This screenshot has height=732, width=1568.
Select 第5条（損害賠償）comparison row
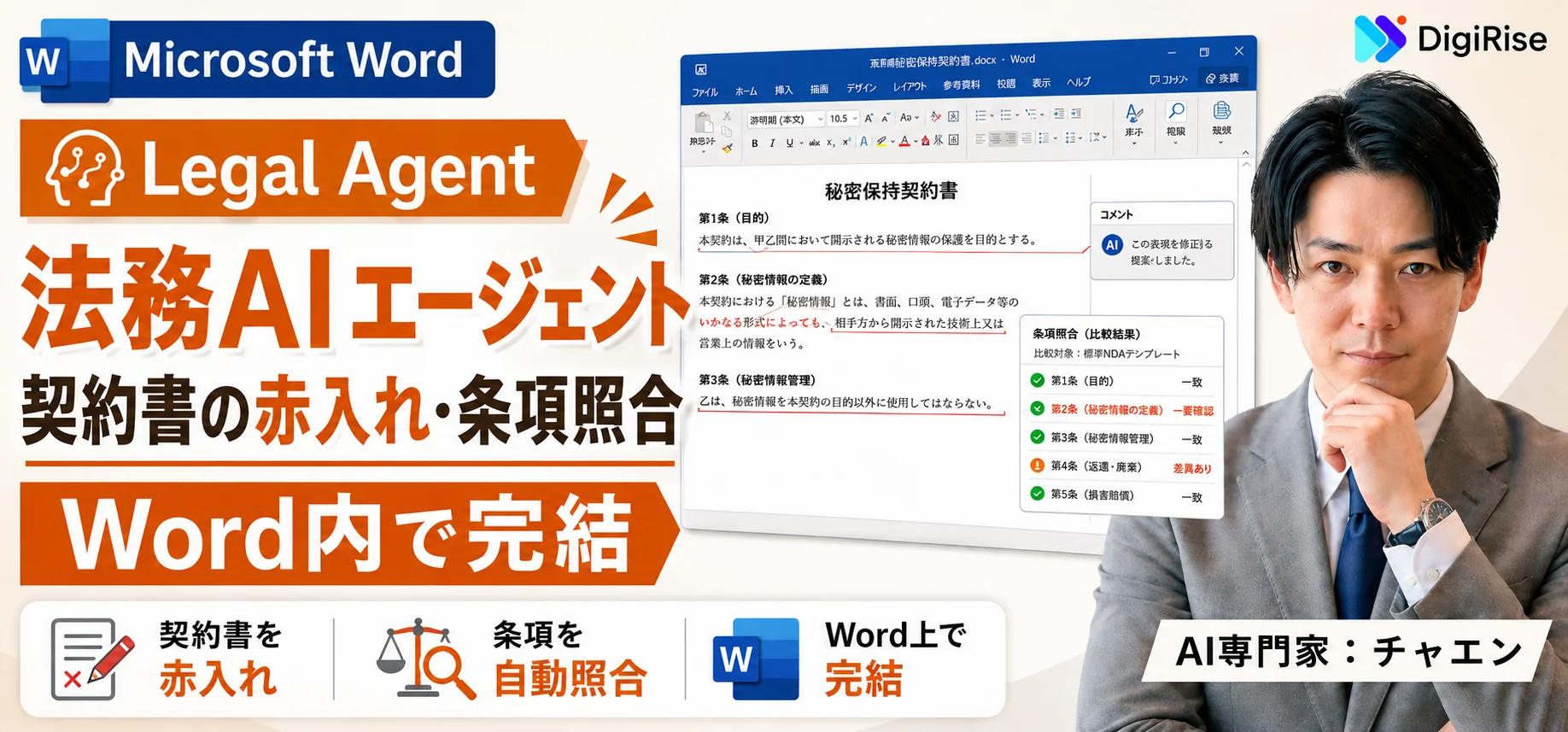click(x=1121, y=495)
